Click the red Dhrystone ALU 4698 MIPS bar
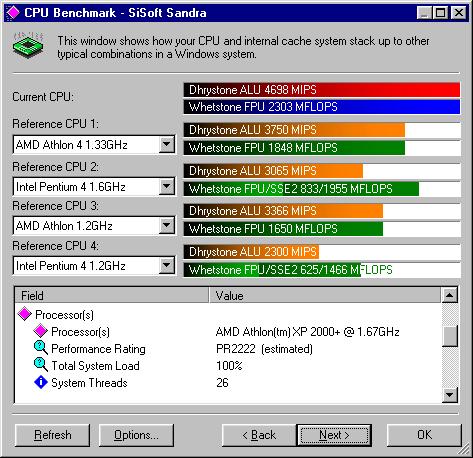 click(x=322, y=90)
